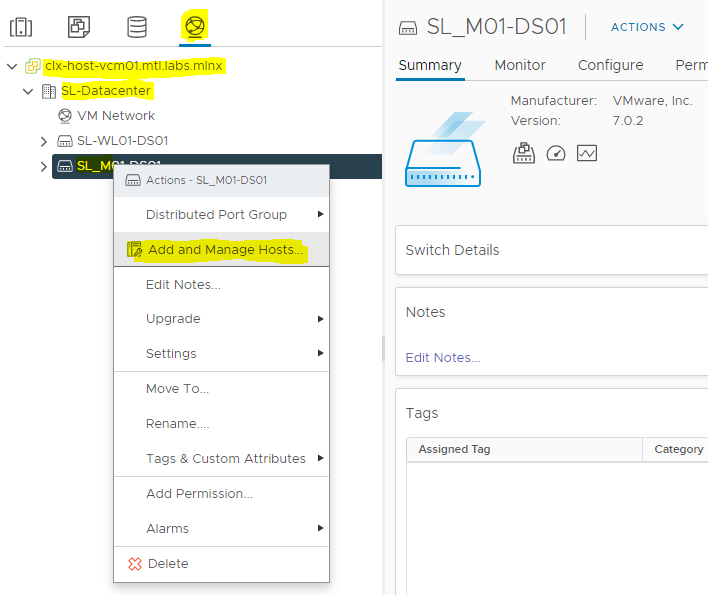Select the Networking inventory icon
Image resolution: width=708 pixels, height=595 pixels.
[x=195, y=26]
